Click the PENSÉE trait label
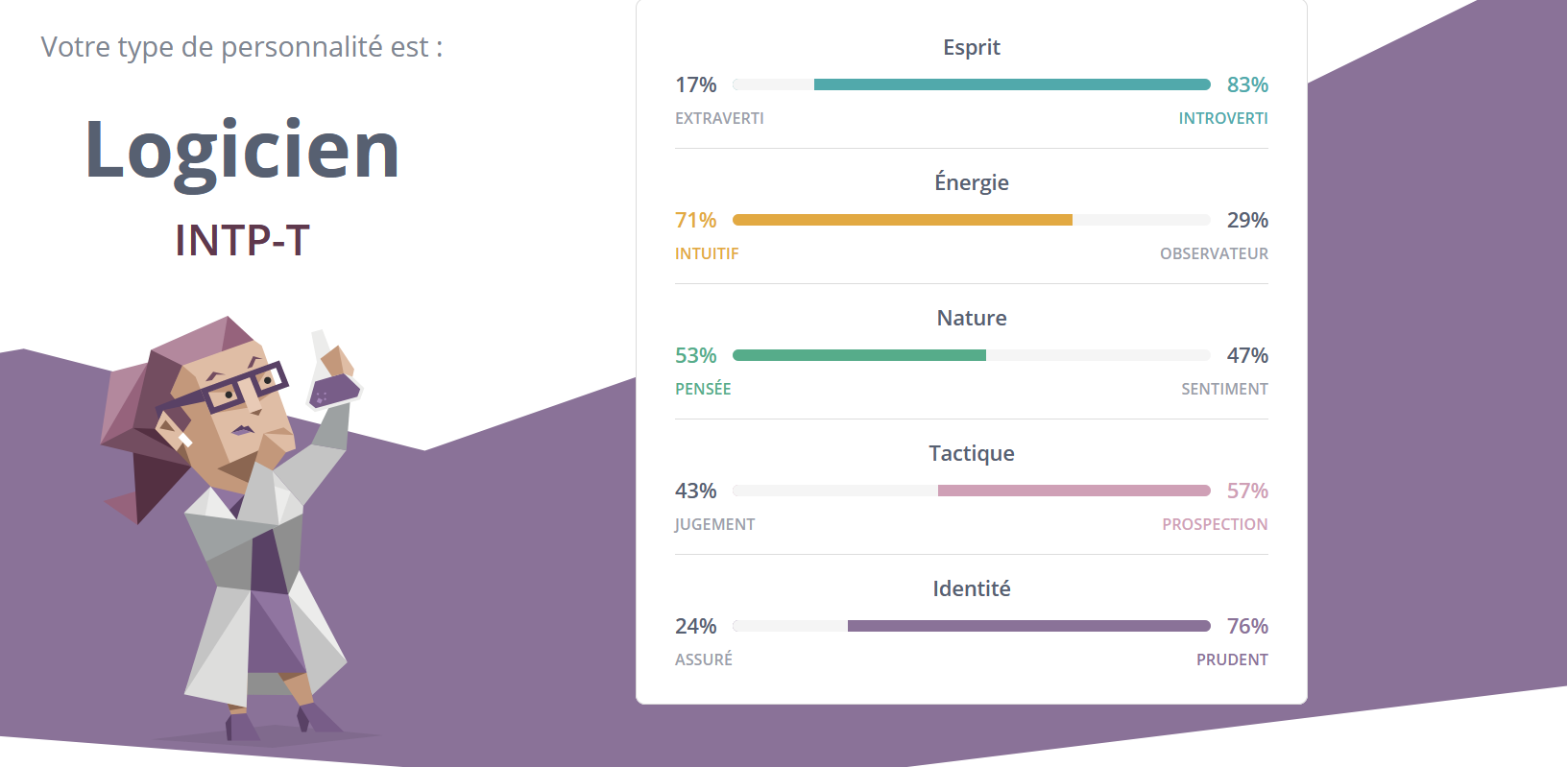 (x=703, y=389)
